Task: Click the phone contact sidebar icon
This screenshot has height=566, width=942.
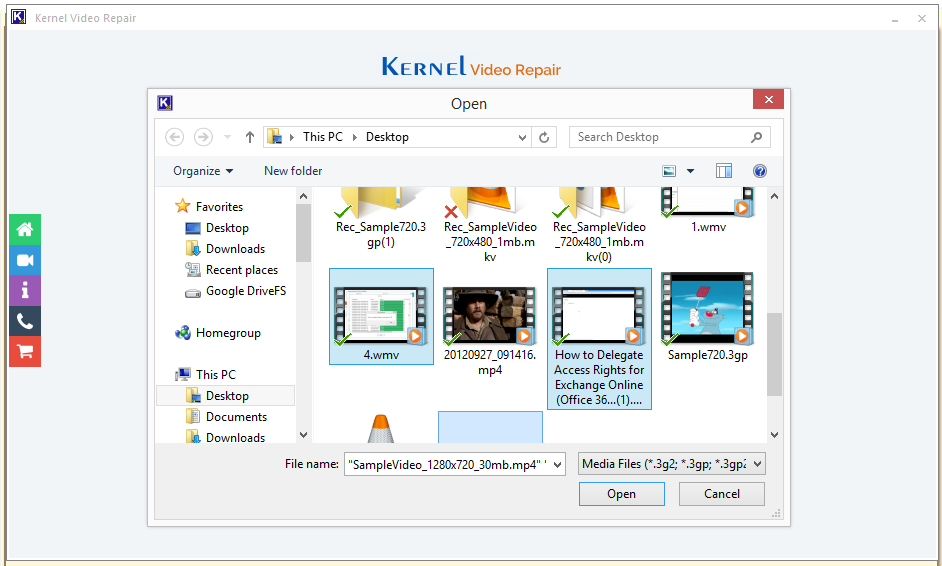Action: click(x=25, y=321)
